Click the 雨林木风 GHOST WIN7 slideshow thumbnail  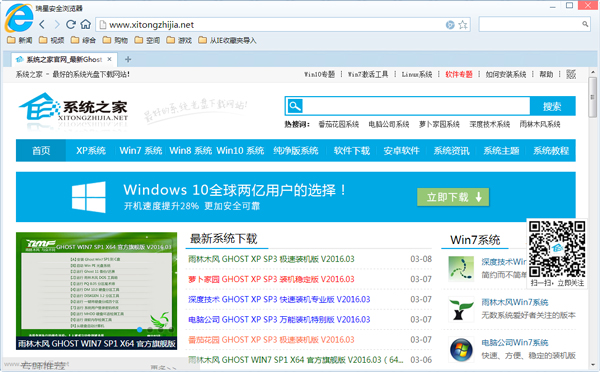pyautogui.click(x=96, y=291)
